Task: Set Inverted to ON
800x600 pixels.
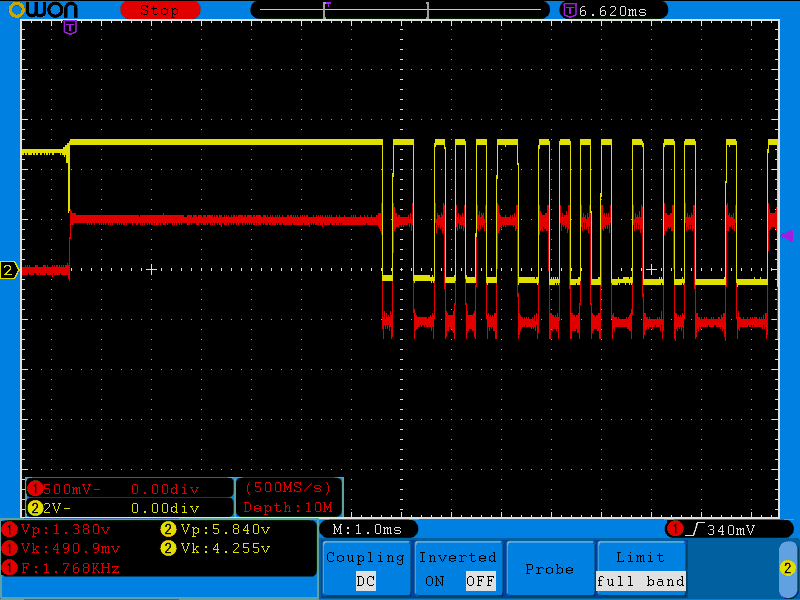Action: (x=435, y=581)
